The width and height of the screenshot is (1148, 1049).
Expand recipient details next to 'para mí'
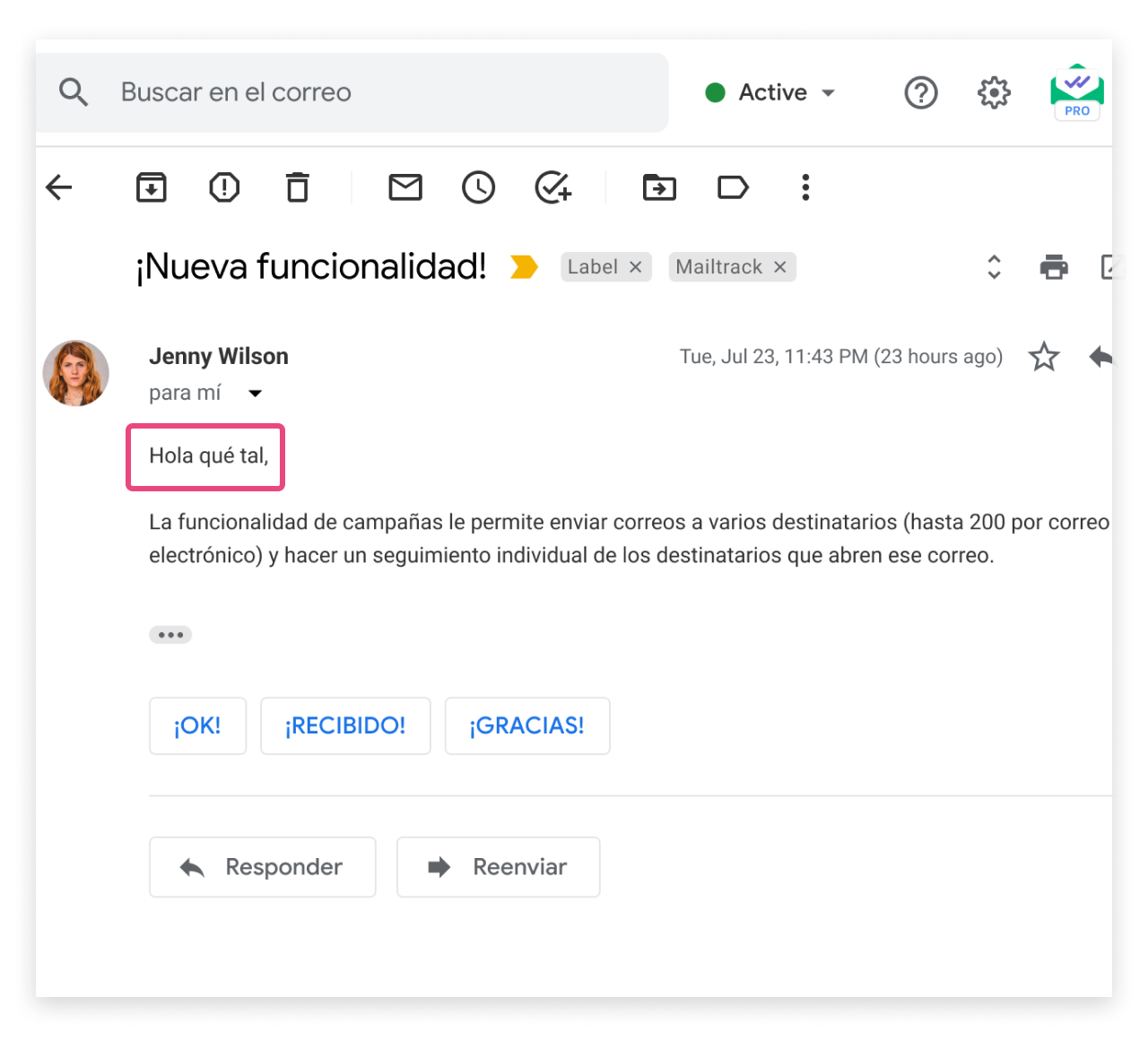[x=255, y=394]
